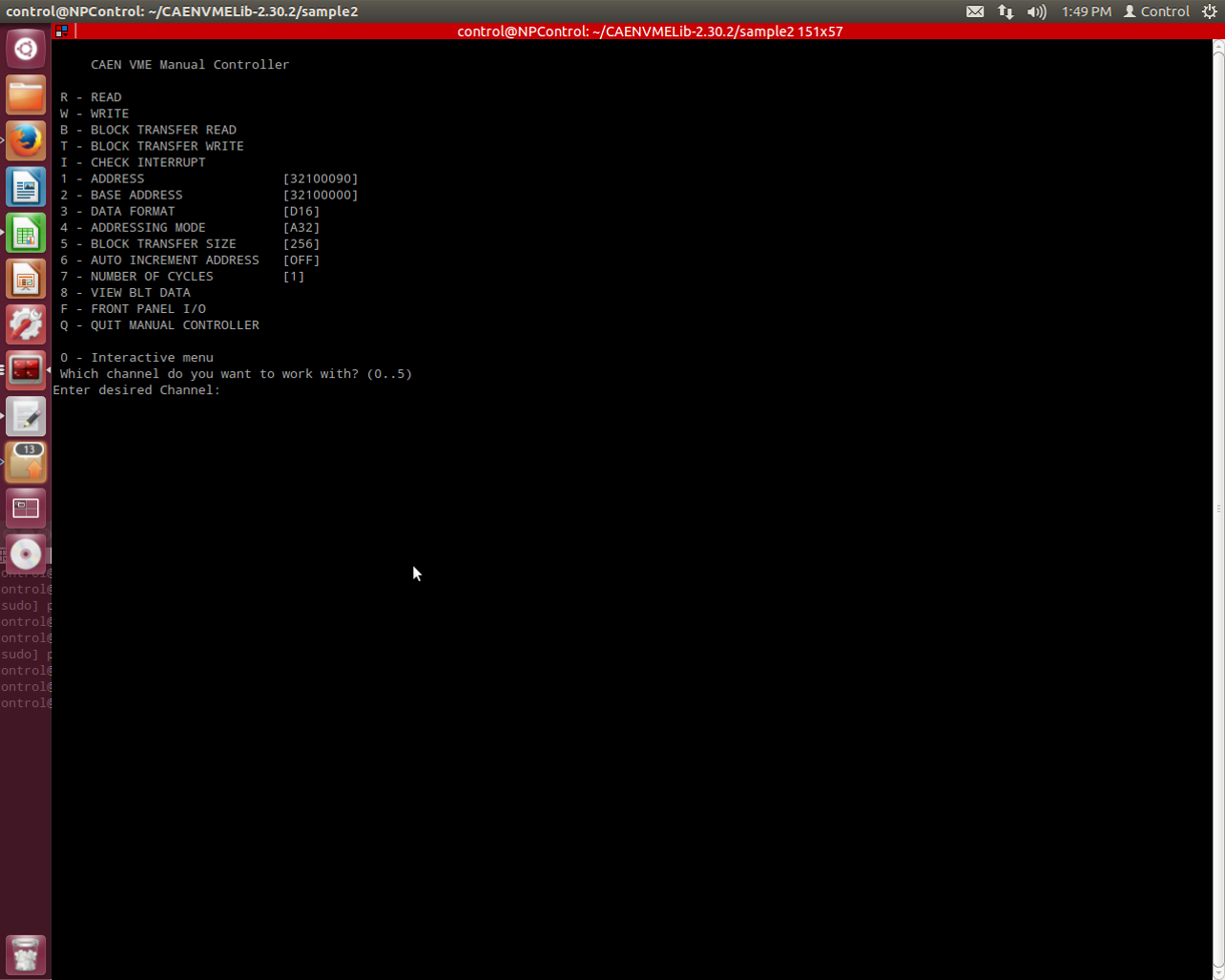Click the 'W - WRITE' line
This screenshot has height=980, width=1225.
click(x=94, y=114)
